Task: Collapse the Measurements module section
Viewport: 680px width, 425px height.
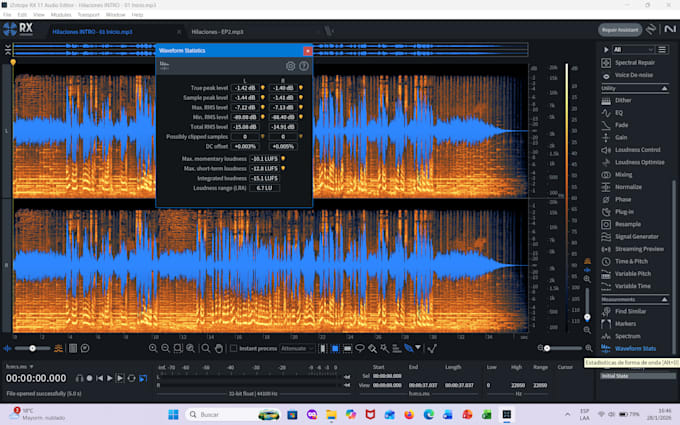Action: click(664, 300)
